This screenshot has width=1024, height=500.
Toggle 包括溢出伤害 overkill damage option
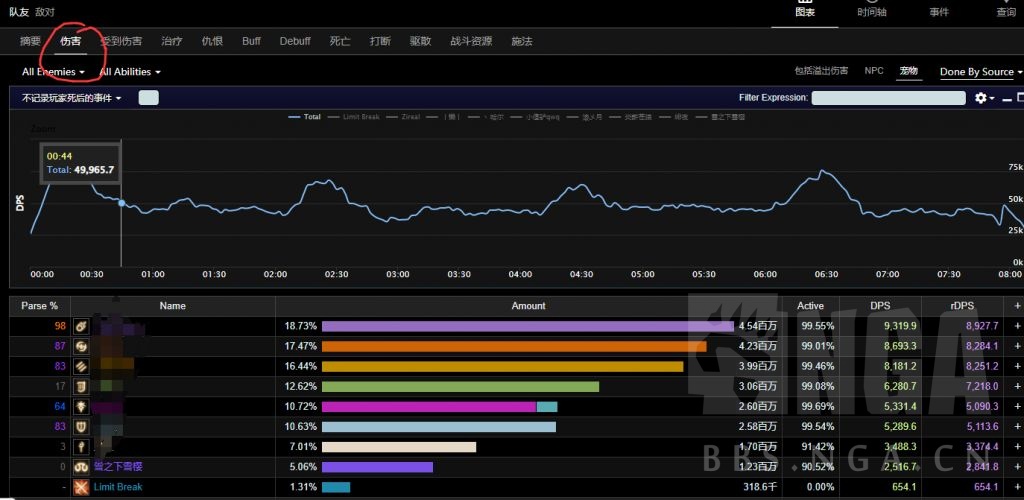(x=820, y=71)
